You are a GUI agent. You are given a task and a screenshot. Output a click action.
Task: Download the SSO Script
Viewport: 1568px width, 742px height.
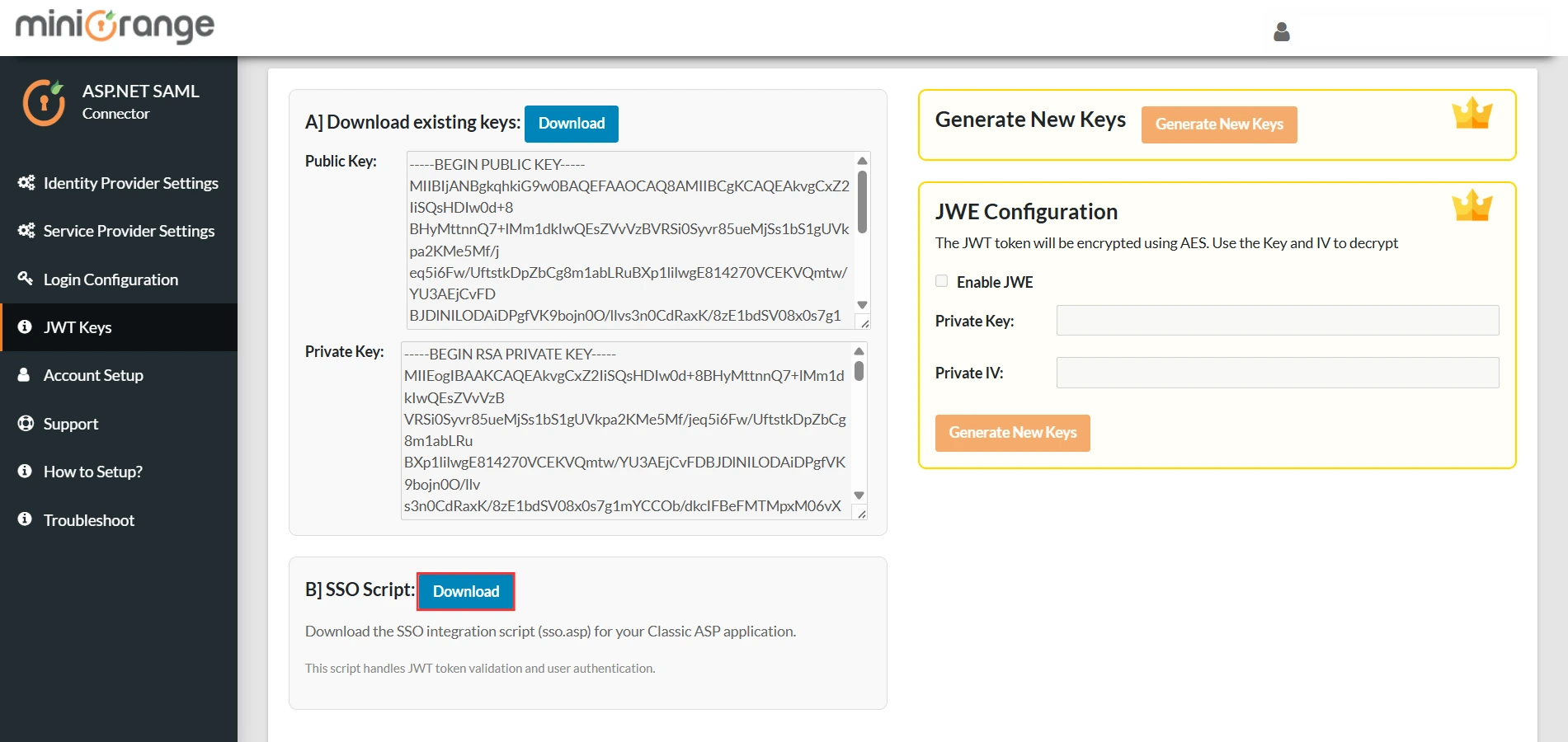(466, 592)
